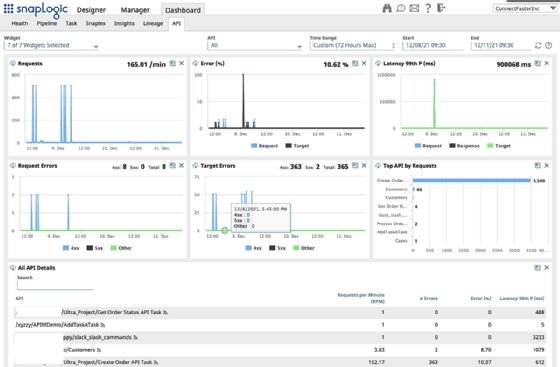
Task: Toggle 4xx series in Request Errors legend
Action: [x=71, y=248]
